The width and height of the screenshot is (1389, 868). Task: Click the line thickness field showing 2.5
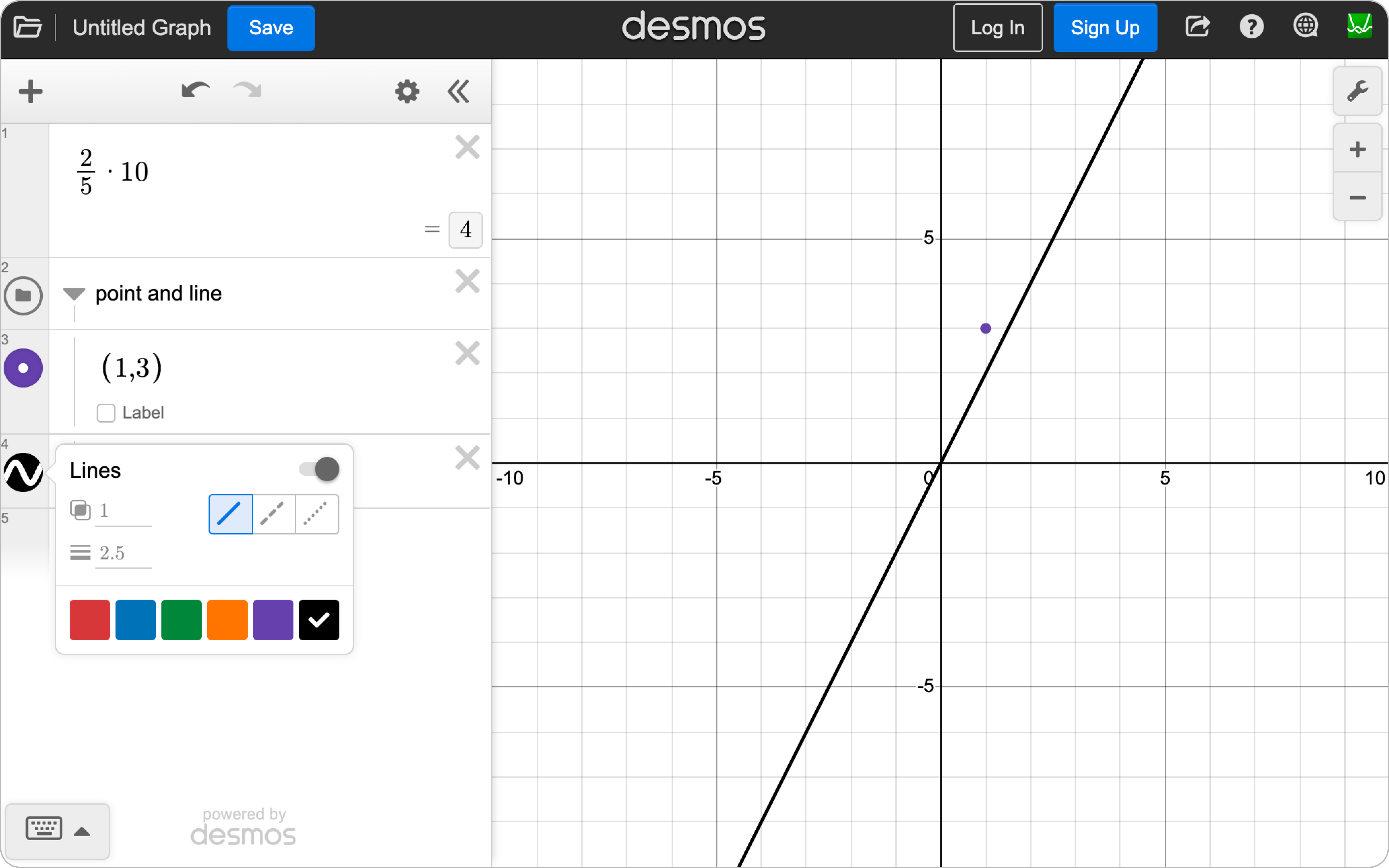pos(123,553)
